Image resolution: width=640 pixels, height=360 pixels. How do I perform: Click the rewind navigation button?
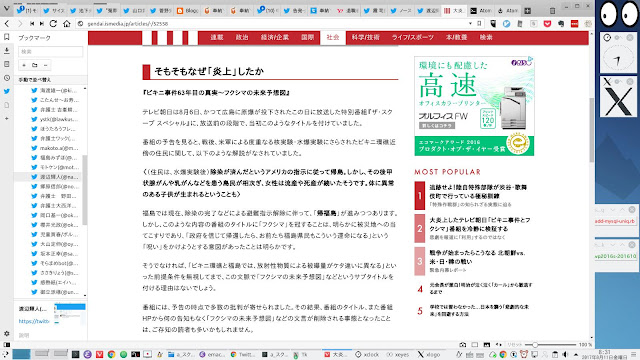[x=31, y=24]
